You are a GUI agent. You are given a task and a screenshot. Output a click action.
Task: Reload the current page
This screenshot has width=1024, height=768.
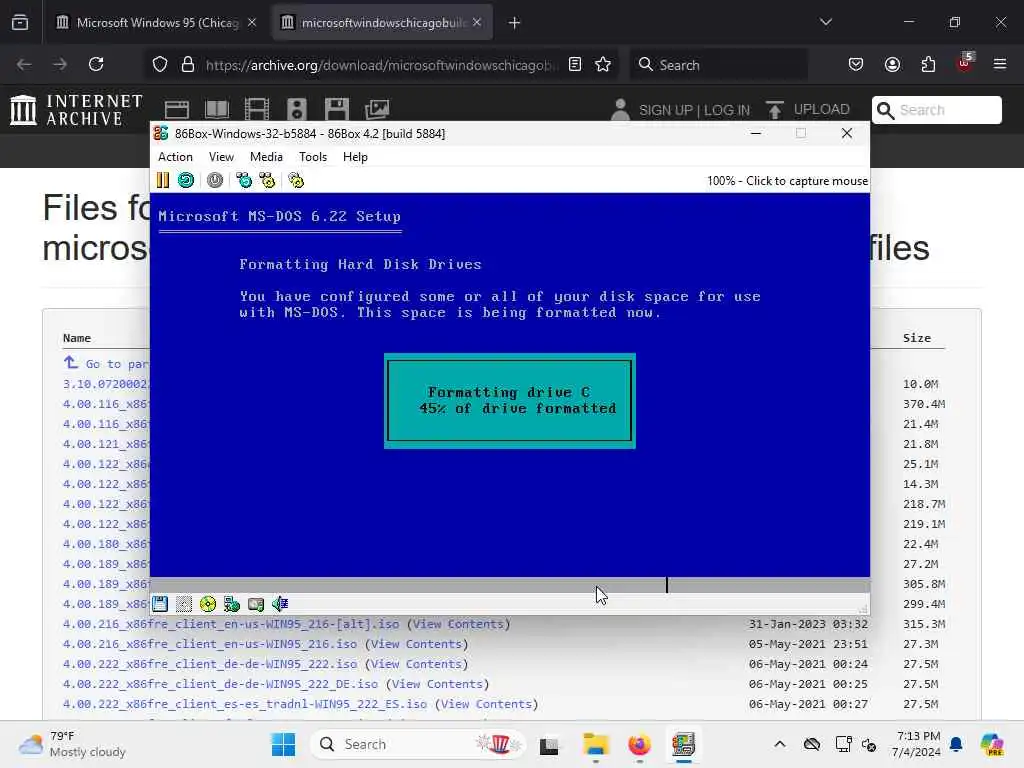point(96,64)
